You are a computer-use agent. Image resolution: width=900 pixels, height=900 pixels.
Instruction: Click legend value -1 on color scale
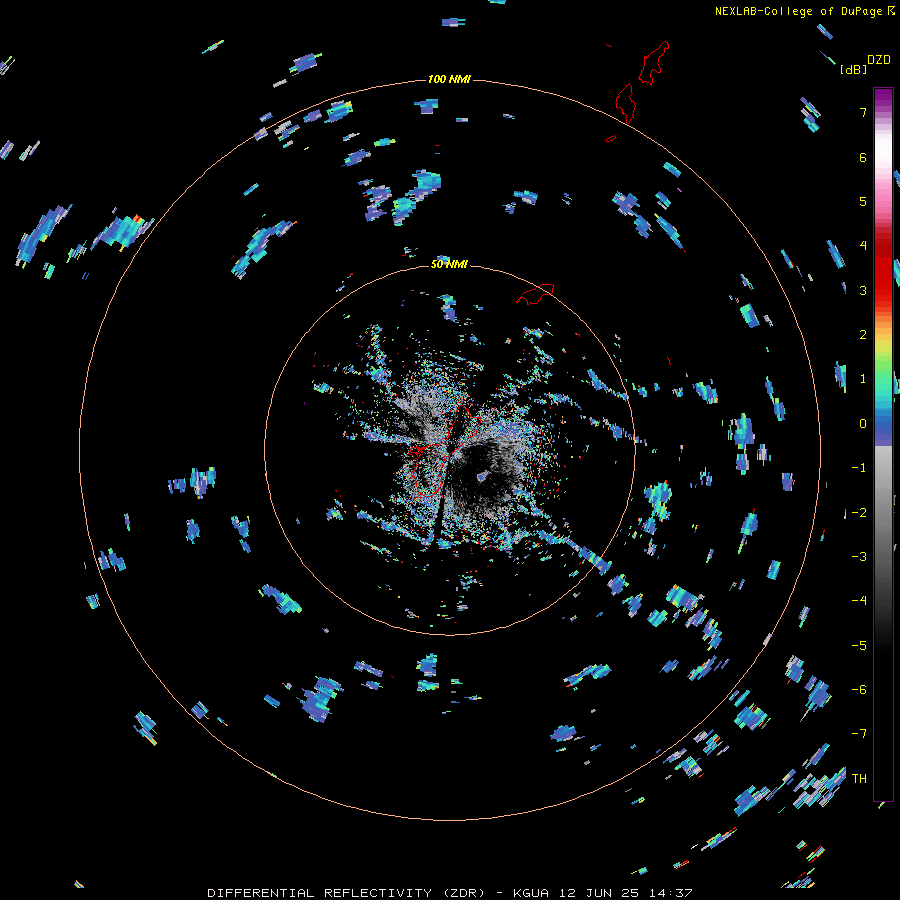click(859, 468)
